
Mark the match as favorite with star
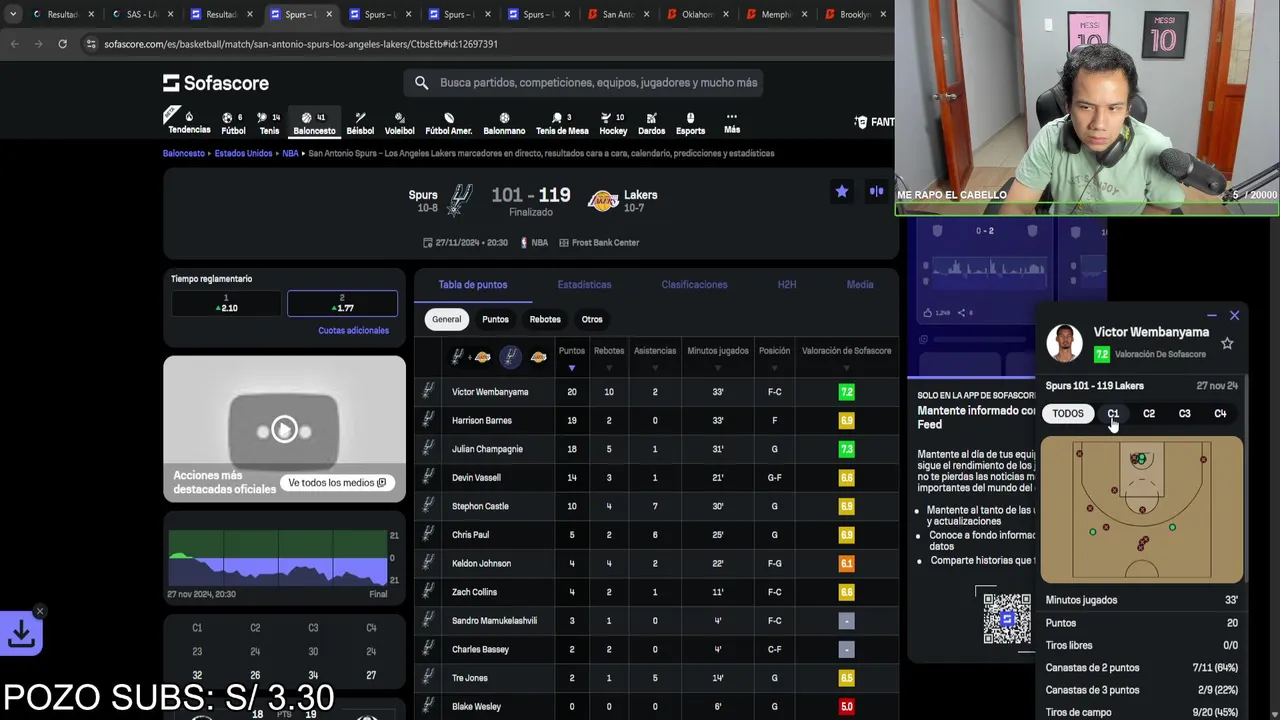tap(842, 191)
